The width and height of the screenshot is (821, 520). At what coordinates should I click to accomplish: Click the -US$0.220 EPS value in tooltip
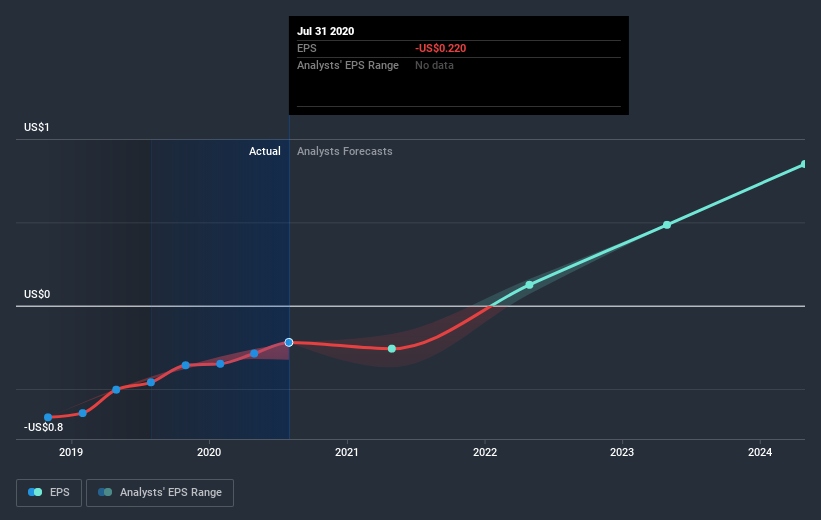tap(440, 48)
